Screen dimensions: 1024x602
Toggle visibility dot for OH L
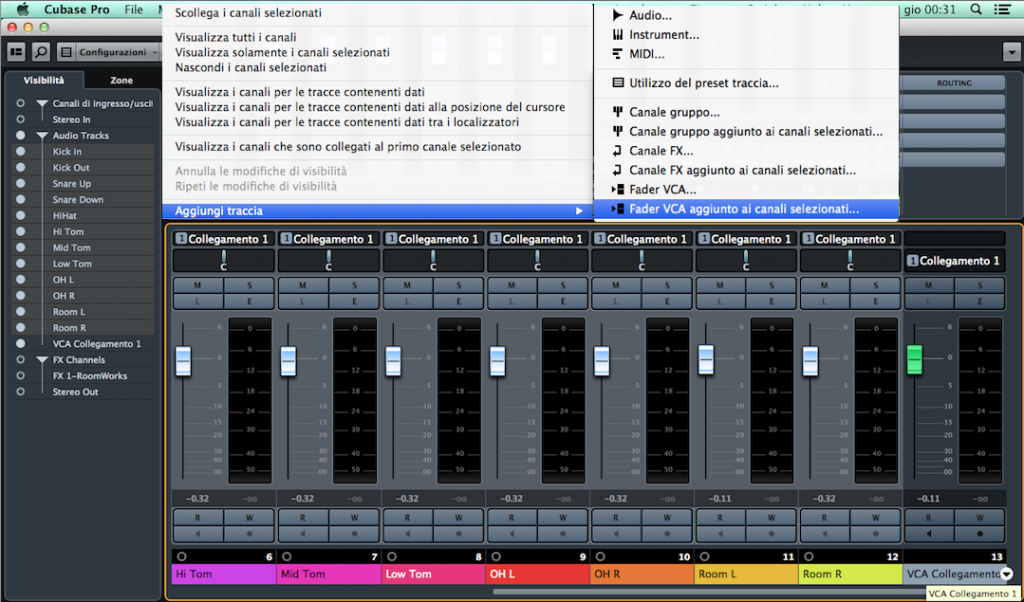21,279
